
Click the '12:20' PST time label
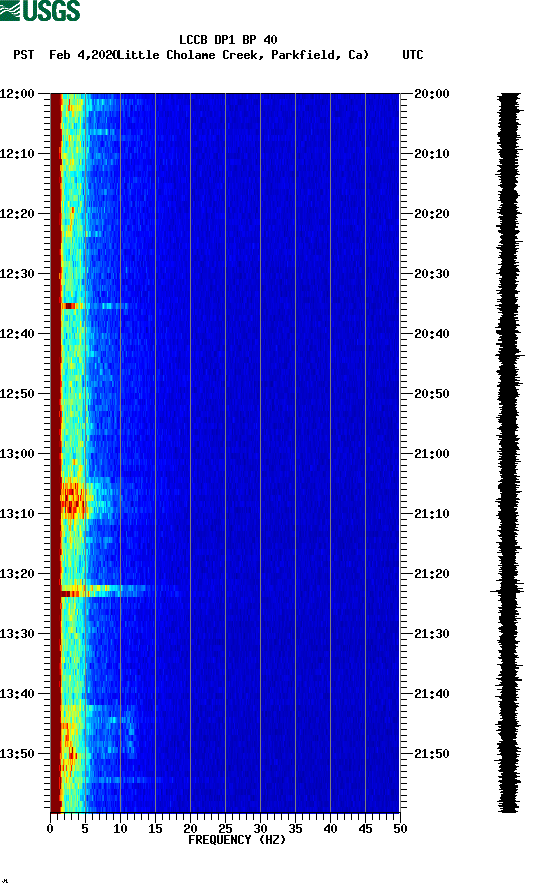[17, 213]
